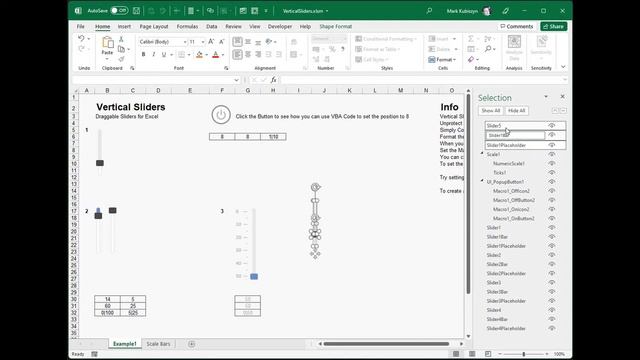Toggle visibility of UI_PopupButton1
This screenshot has height=360, width=640.
click(x=552, y=182)
